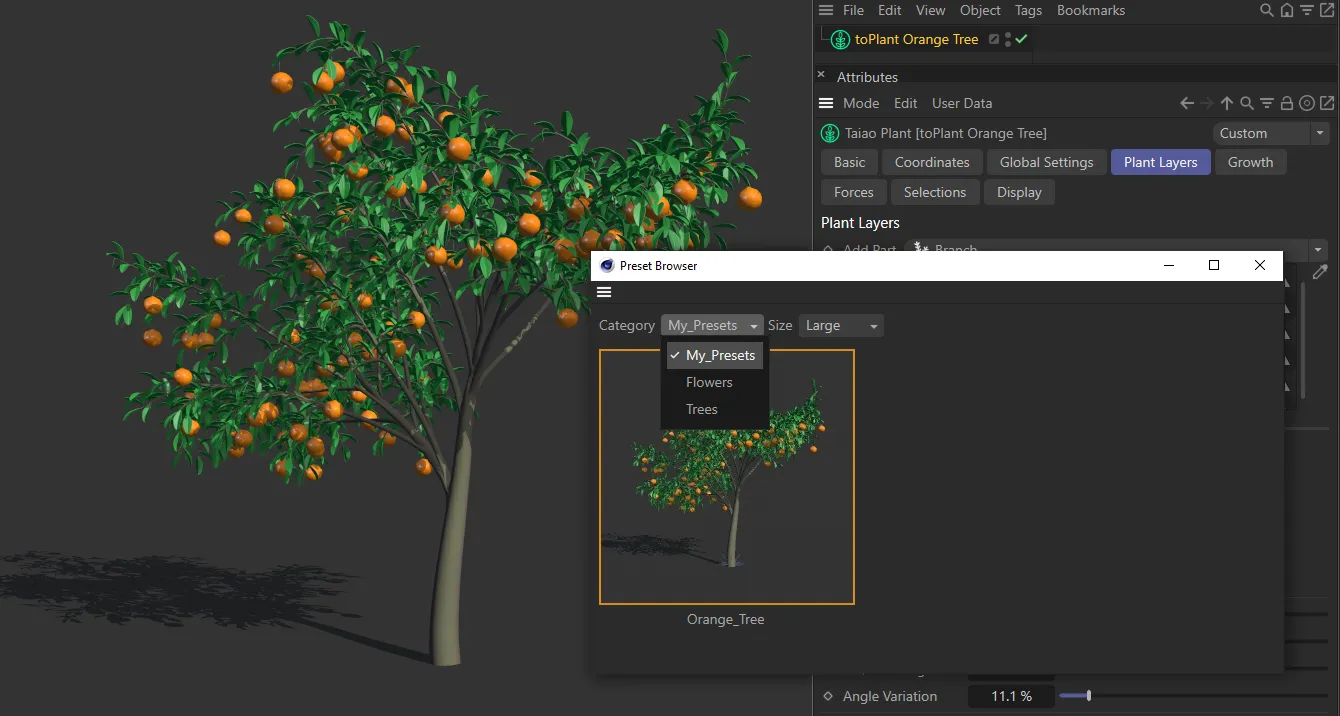Click the Attributes filter icon
Viewport: 1340px width, 716px height.
point(1267,103)
